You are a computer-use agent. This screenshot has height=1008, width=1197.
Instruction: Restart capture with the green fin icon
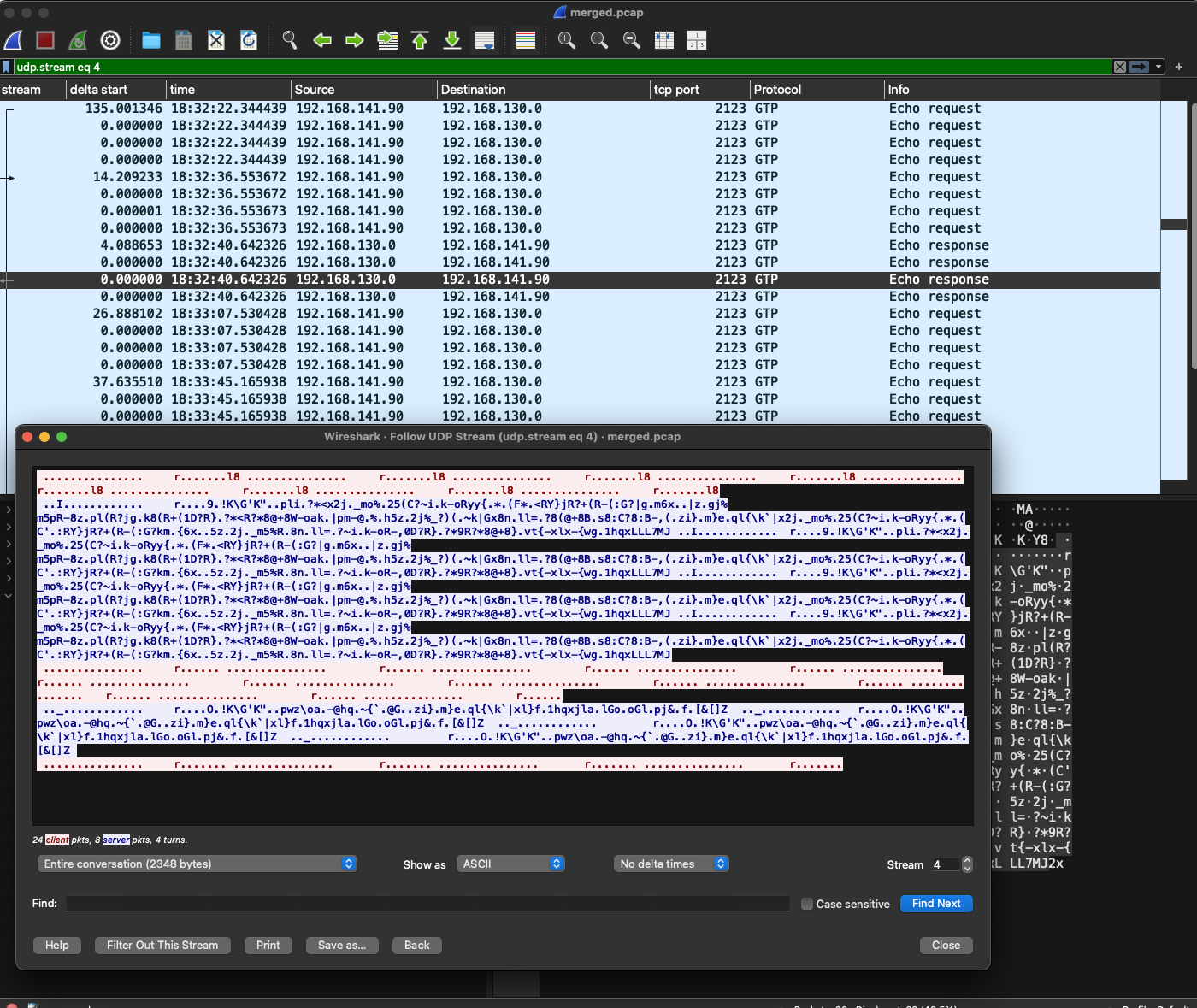pyautogui.click(x=78, y=40)
